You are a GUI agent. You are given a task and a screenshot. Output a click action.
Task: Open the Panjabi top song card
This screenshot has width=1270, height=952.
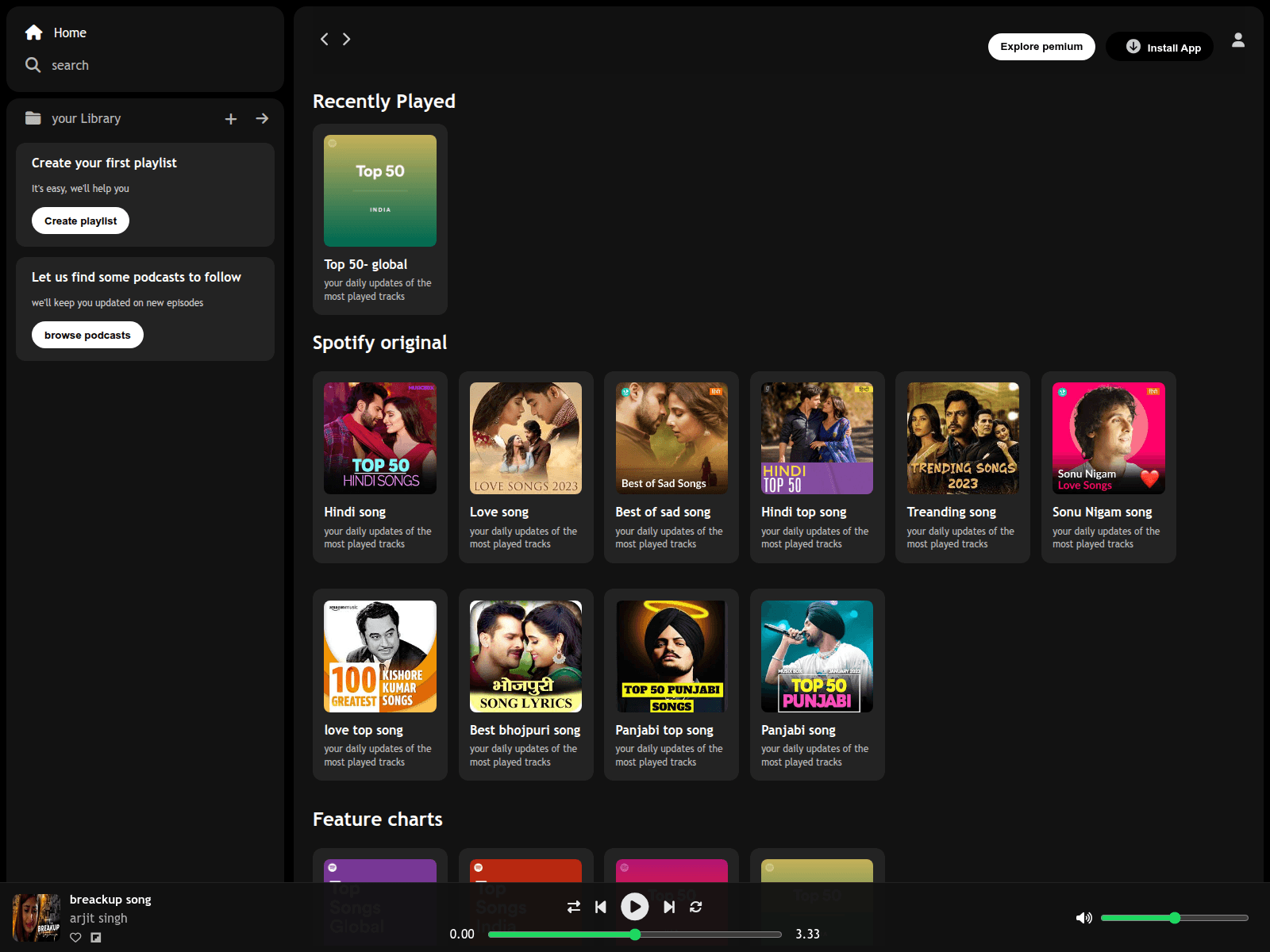[x=672, y=685]
